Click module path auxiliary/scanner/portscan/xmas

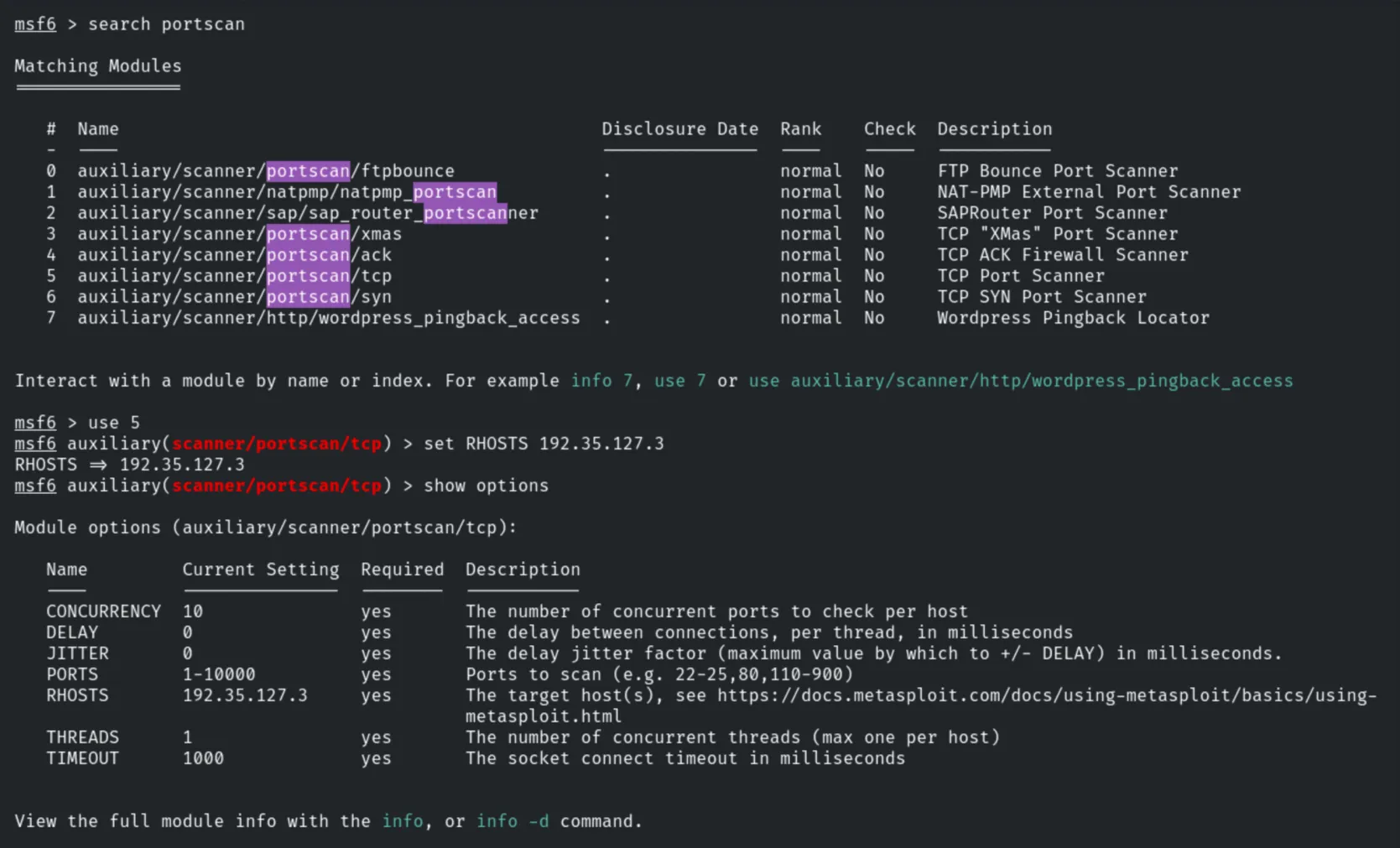click(240, 234)
